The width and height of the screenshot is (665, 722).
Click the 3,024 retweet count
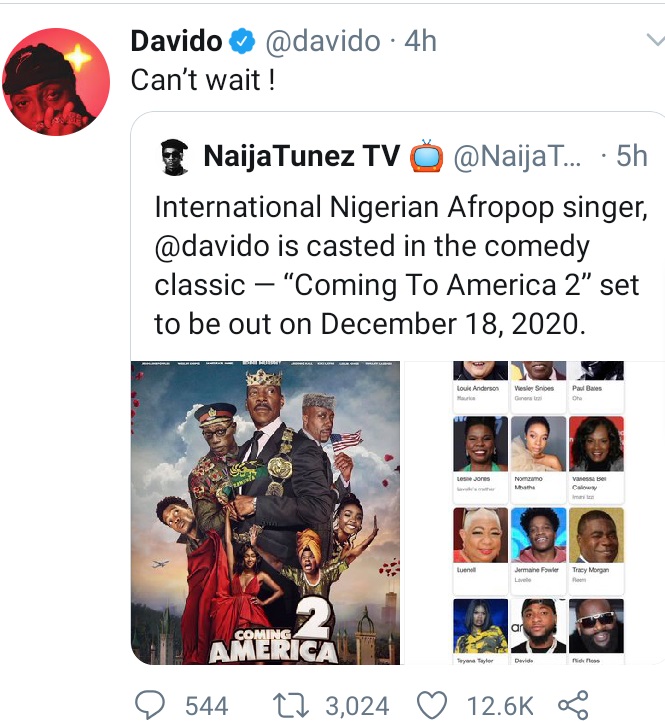[356, 706]
